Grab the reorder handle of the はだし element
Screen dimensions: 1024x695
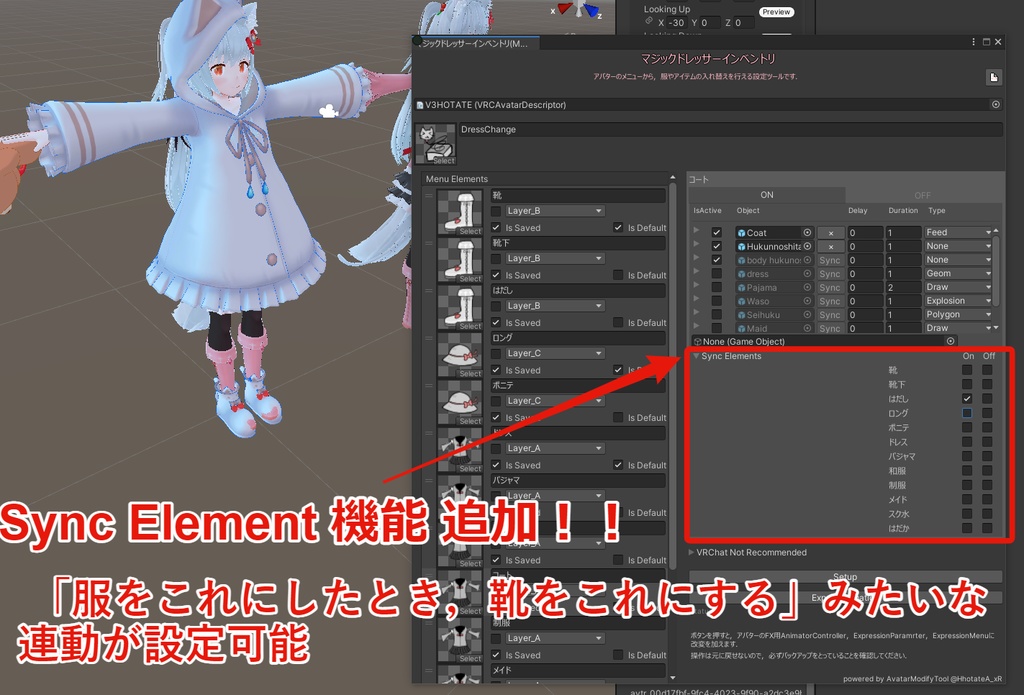tap(429, 291)
